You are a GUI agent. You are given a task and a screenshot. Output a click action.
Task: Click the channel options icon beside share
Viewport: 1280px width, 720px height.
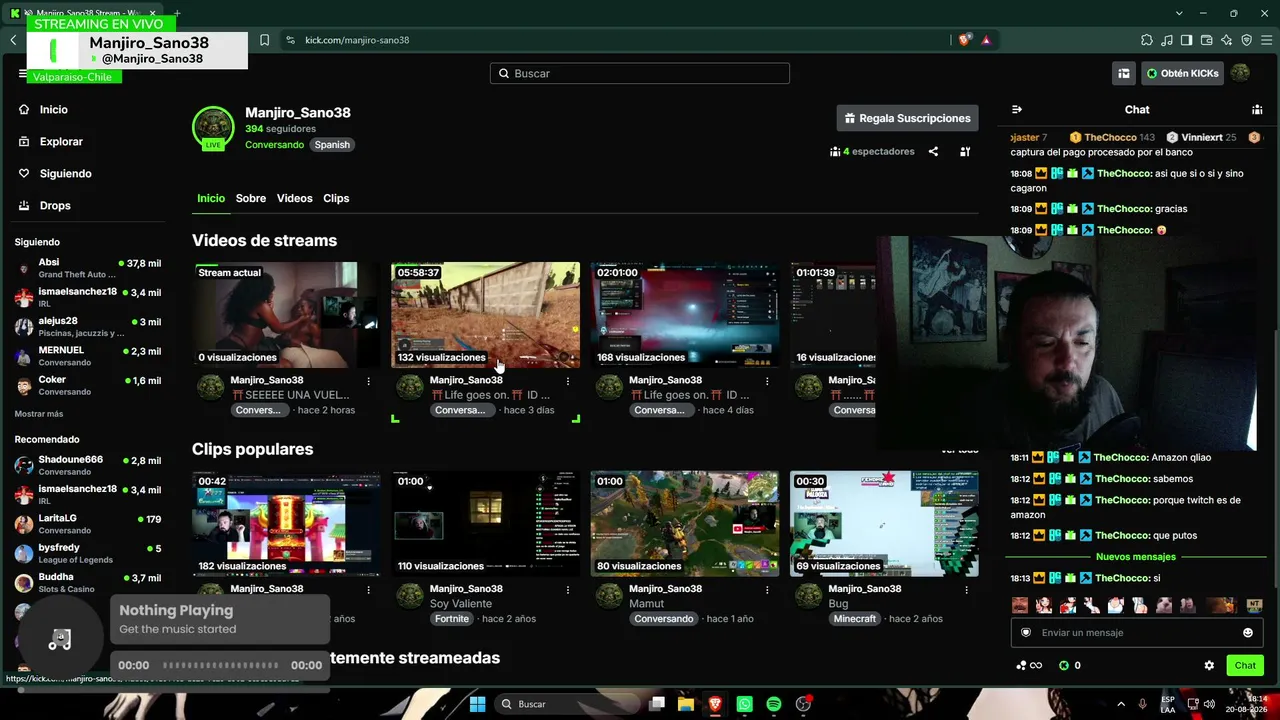click(x=965, y=152)
